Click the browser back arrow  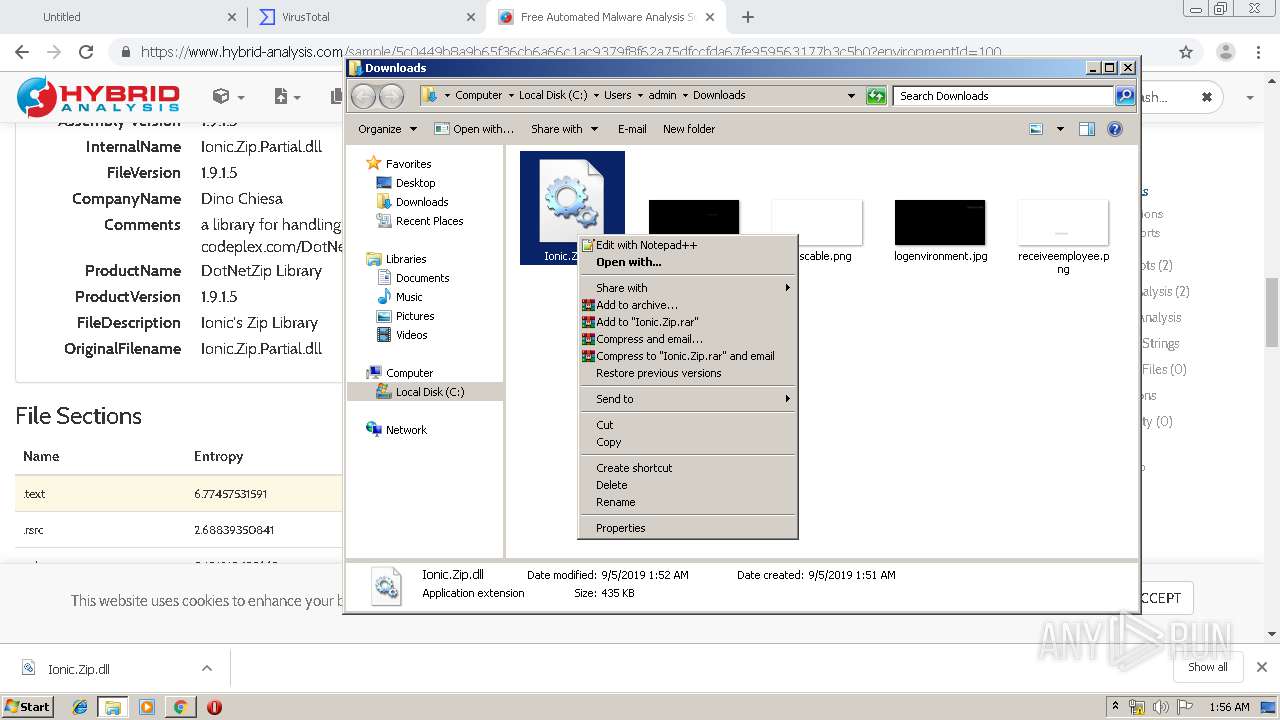click(x=22, y=52)
